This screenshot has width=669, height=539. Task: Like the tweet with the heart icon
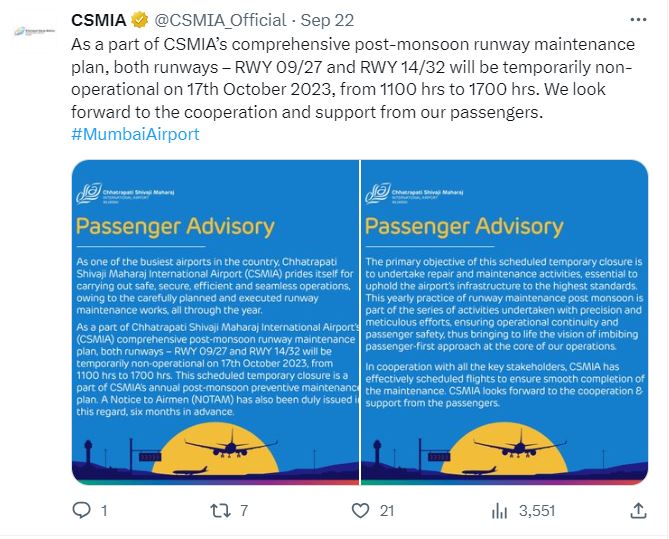[360, 511]
